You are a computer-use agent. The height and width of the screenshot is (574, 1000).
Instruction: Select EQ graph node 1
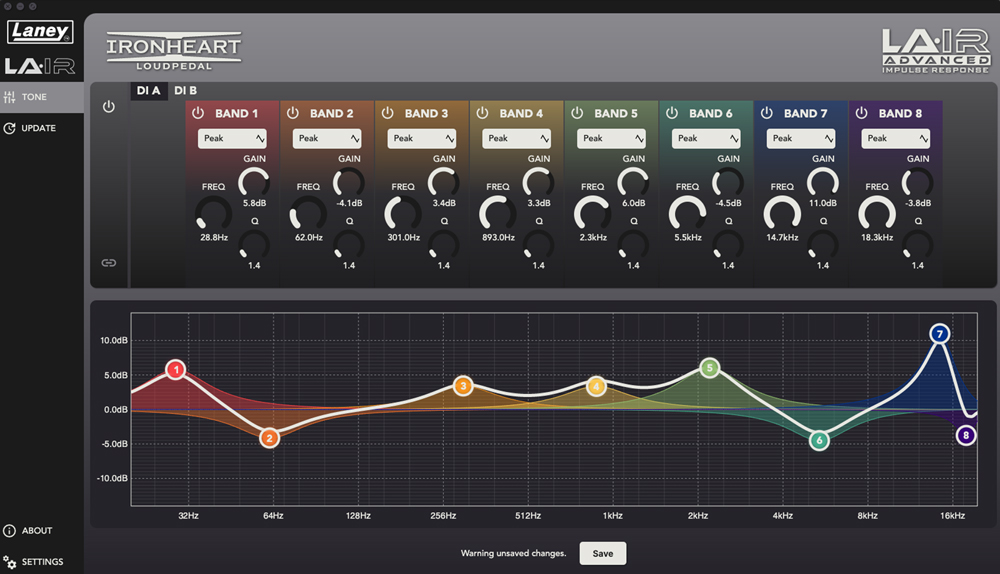tap(175, 369)
